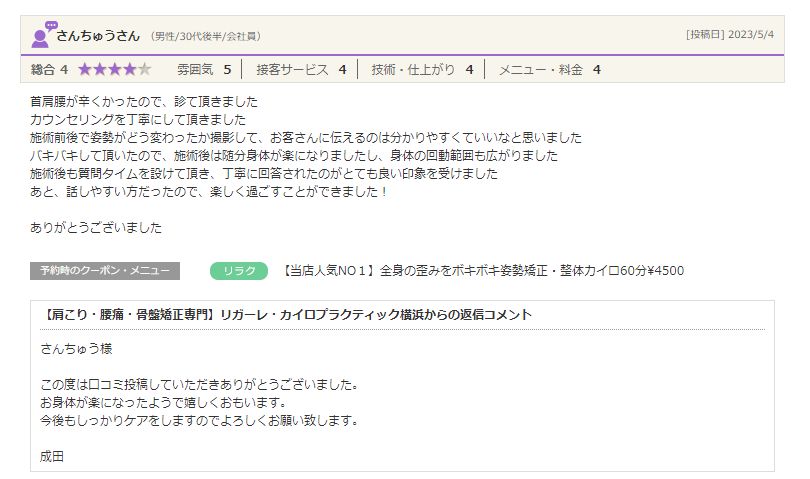Click the reply line この度は口コミ投稿していただき
The image size is (810, 479).
click(199, 385)
